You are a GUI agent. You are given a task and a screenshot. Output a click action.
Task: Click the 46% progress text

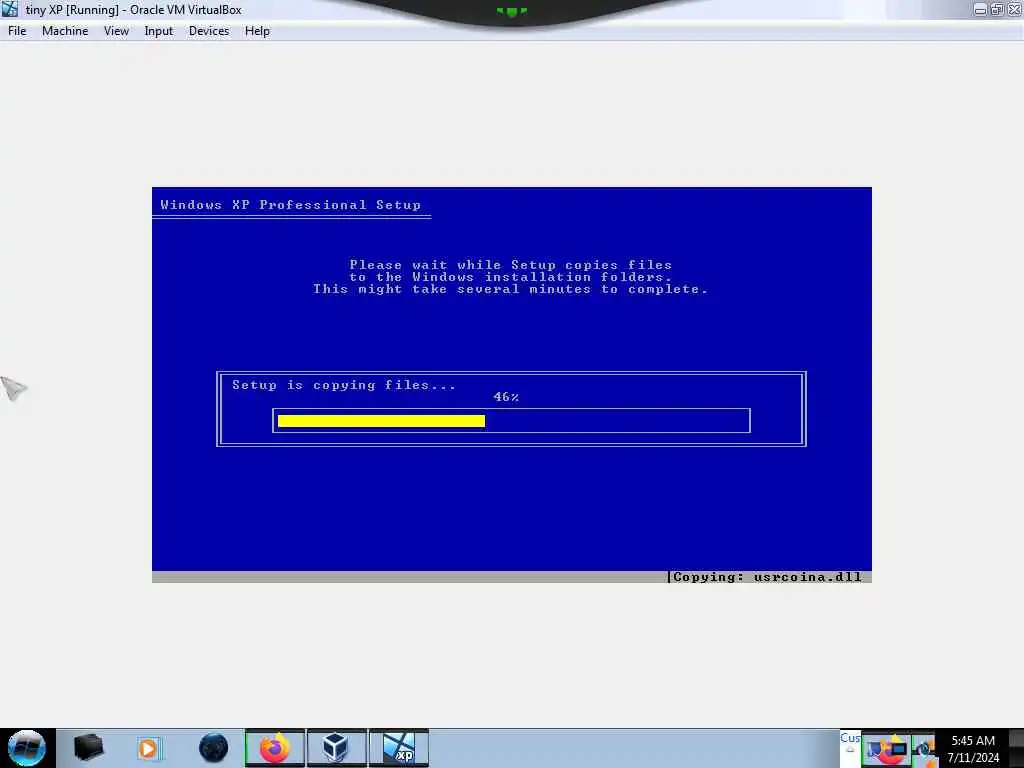506,396
